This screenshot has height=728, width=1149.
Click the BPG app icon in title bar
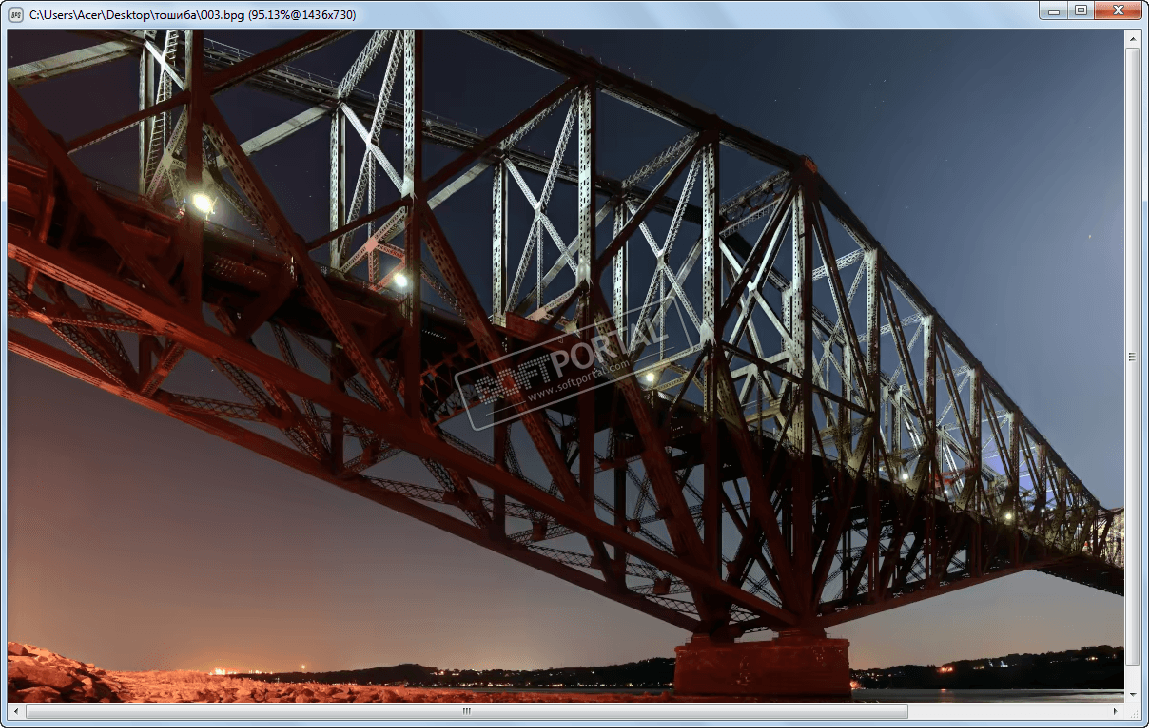[15, 15]
